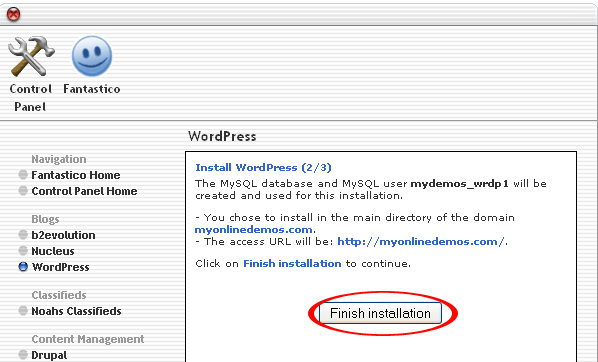Viewport: 598px width, 362px height.
Task: Open Drupal under Content Management
Action: pos(49,355)
